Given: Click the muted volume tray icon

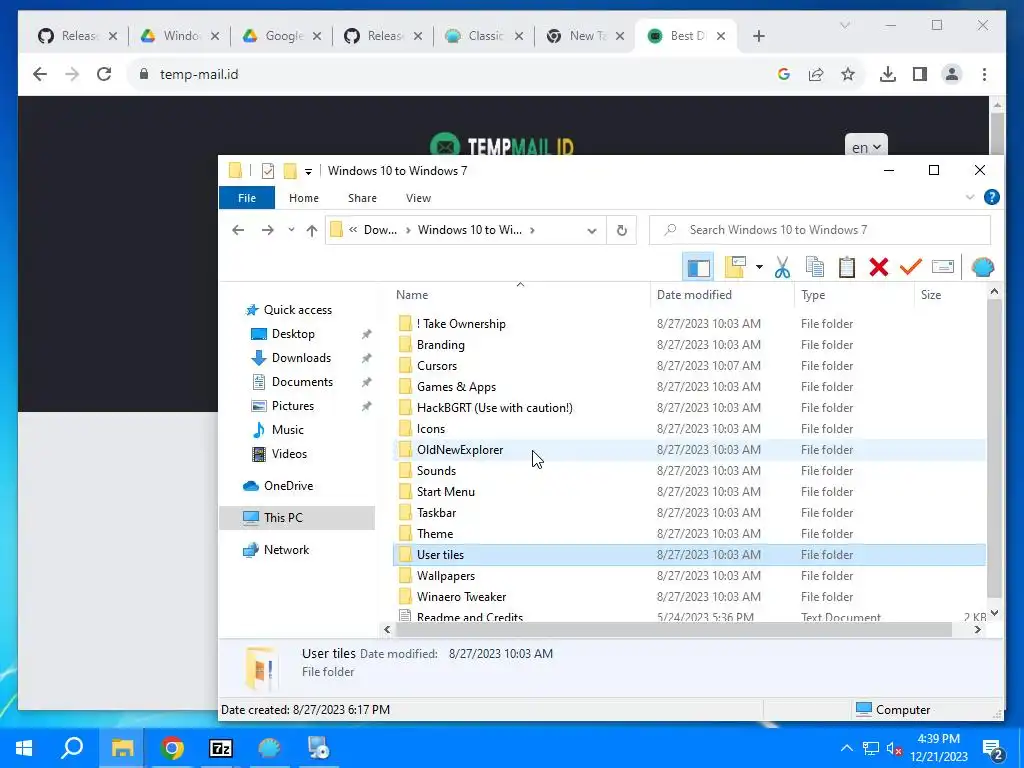Looking at the screenshot, I should point(893,749).
